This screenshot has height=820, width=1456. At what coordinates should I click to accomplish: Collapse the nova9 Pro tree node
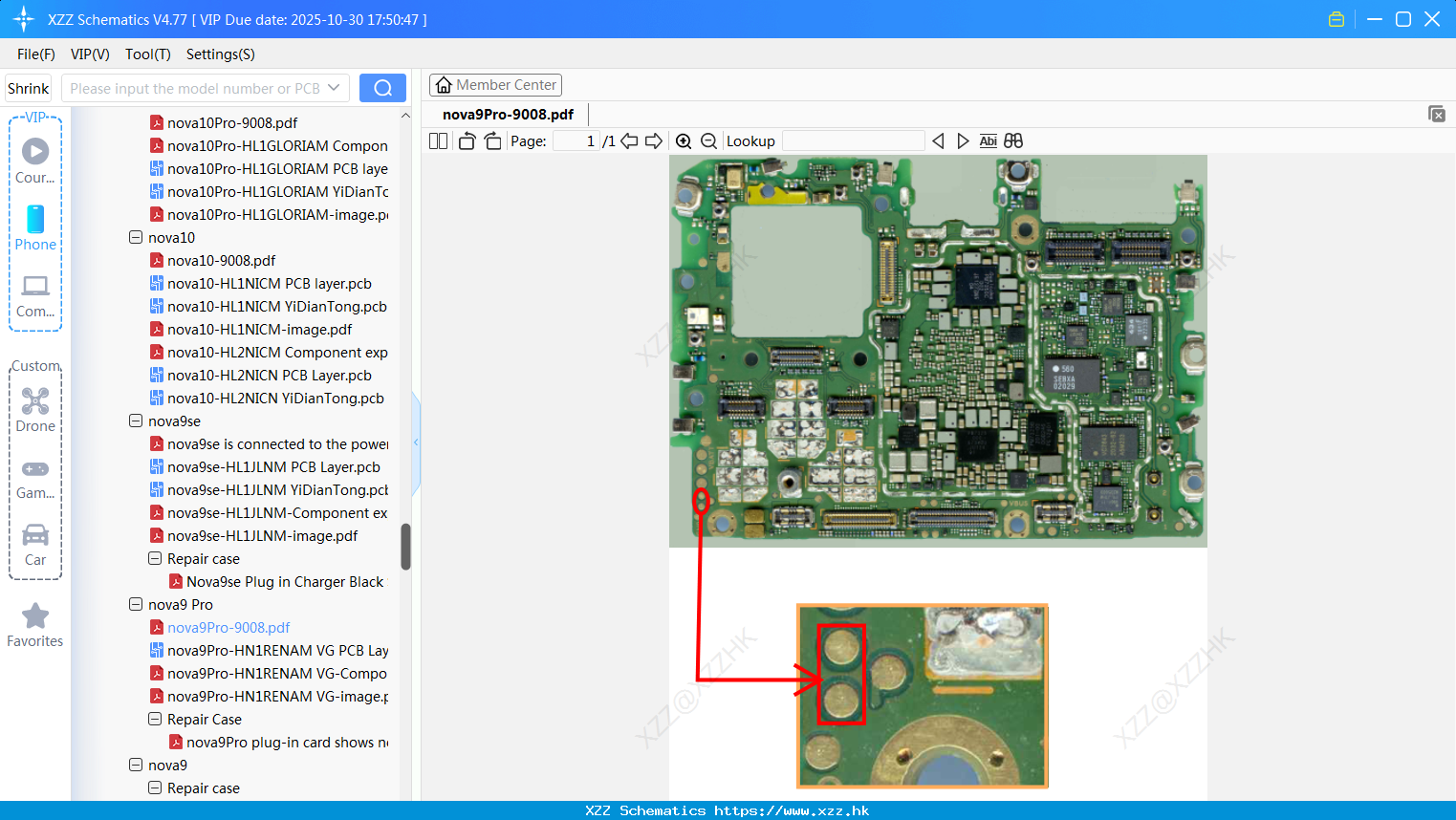136,604
